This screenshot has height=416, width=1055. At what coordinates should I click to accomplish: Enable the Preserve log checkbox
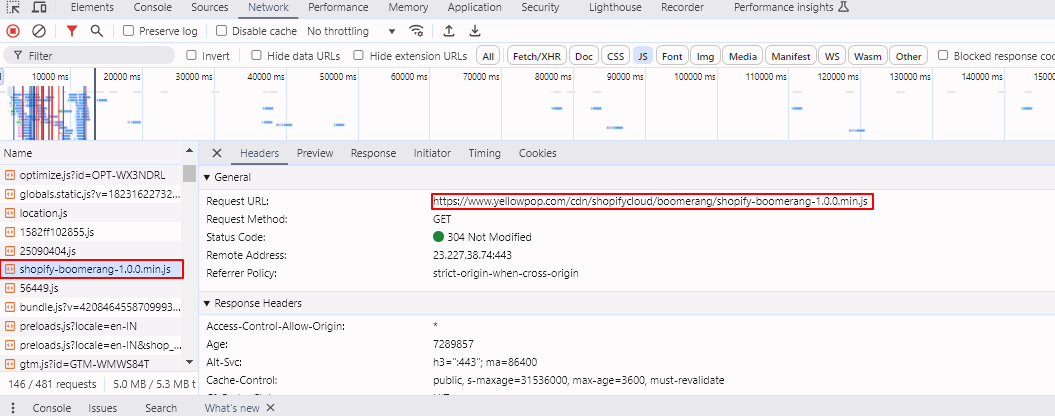click(x=128, y=31)
